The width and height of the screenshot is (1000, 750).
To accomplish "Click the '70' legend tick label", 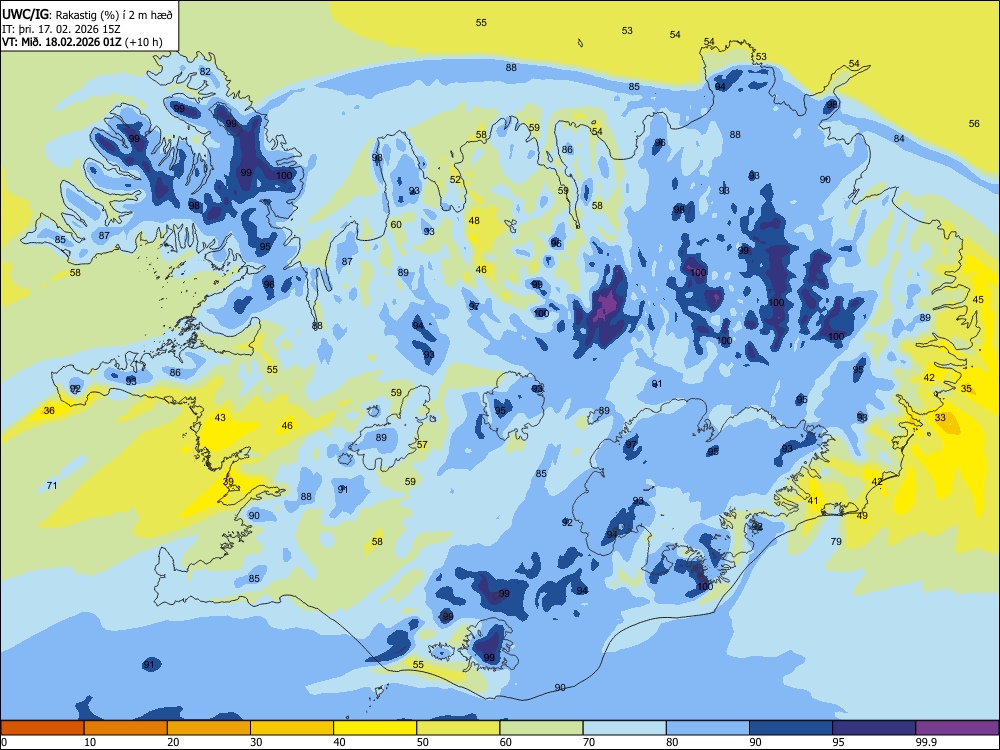I will coord(589,742).
